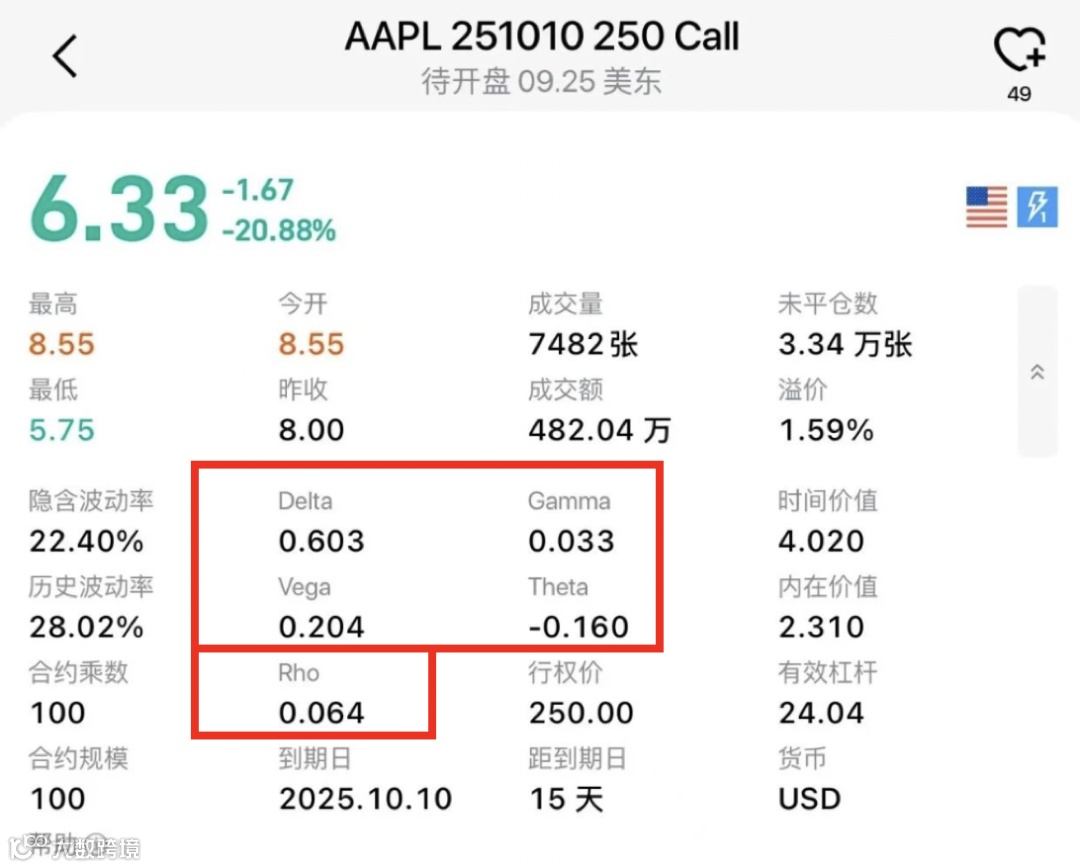
Task: Tap the 行权价 label
Action: (565, 672)
